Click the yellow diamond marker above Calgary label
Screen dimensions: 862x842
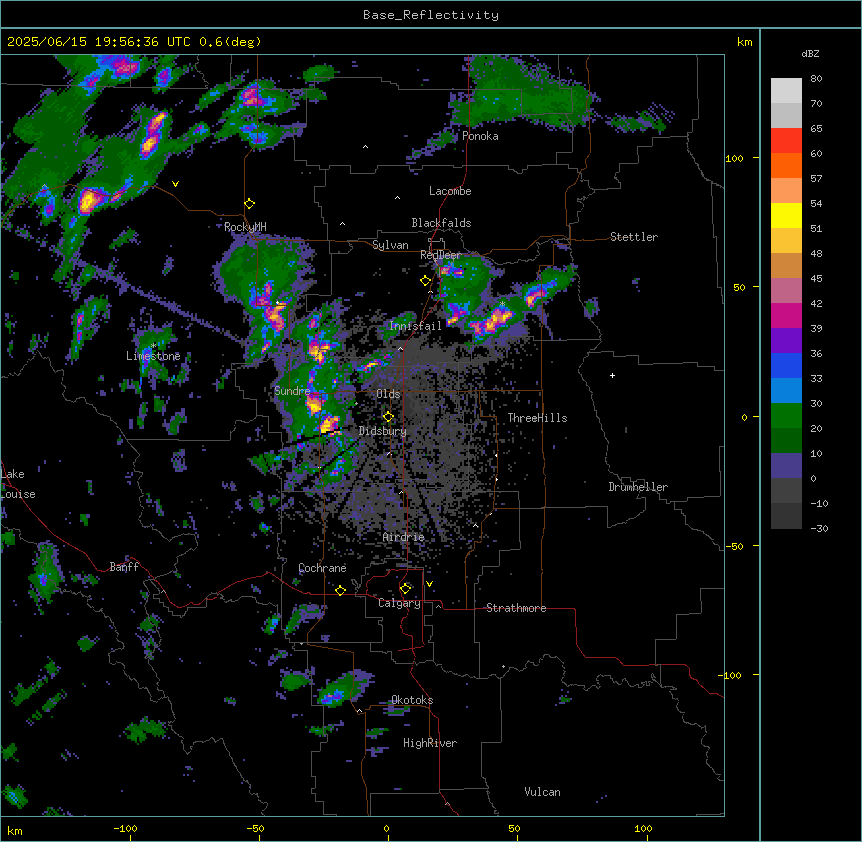pyautogui.click(x=405, y=589)
